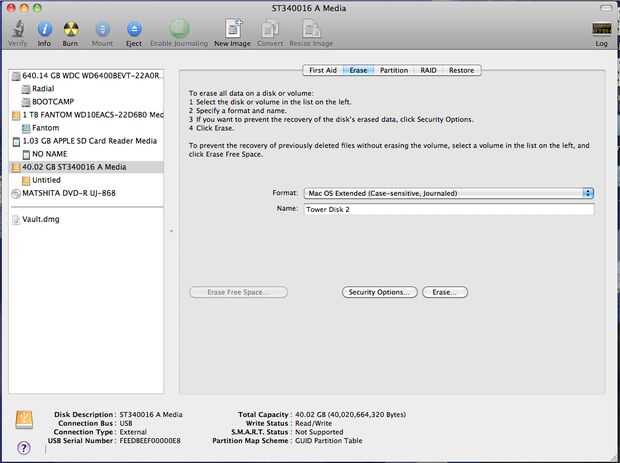Click the large disk icon beside Disk Description

tap(24, 420)
